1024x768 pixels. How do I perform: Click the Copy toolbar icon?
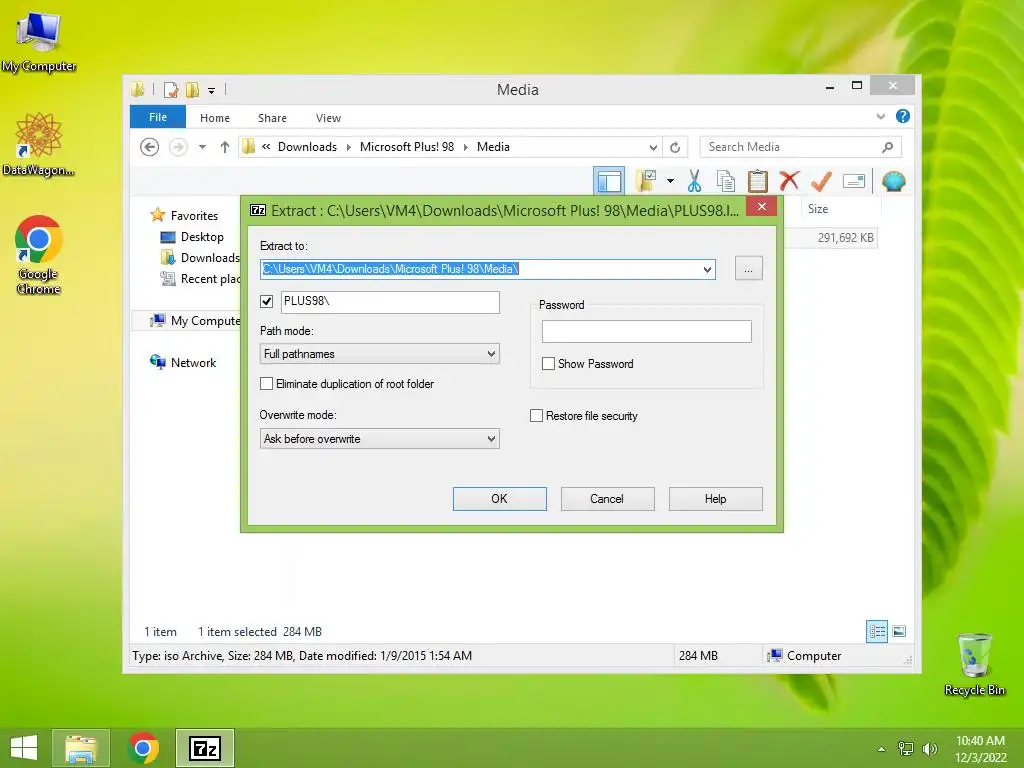726,181
